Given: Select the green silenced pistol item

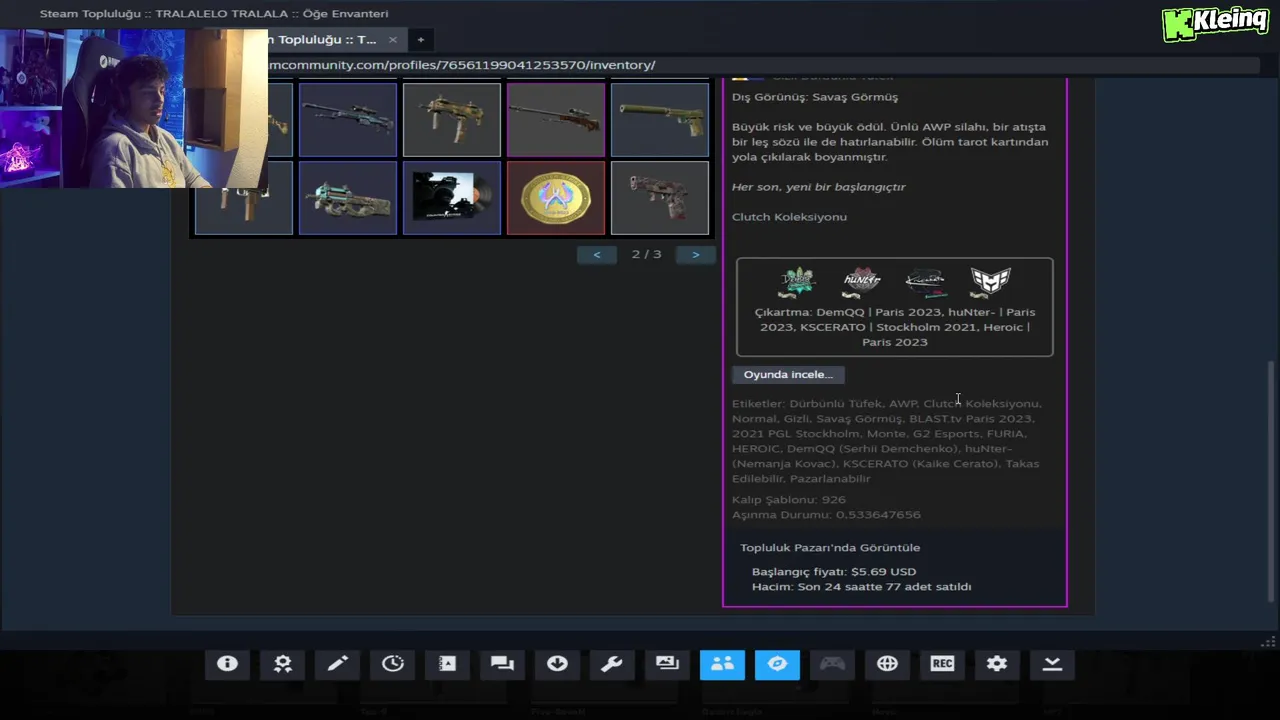Looking at the screenshot, I should coord(660,119).
